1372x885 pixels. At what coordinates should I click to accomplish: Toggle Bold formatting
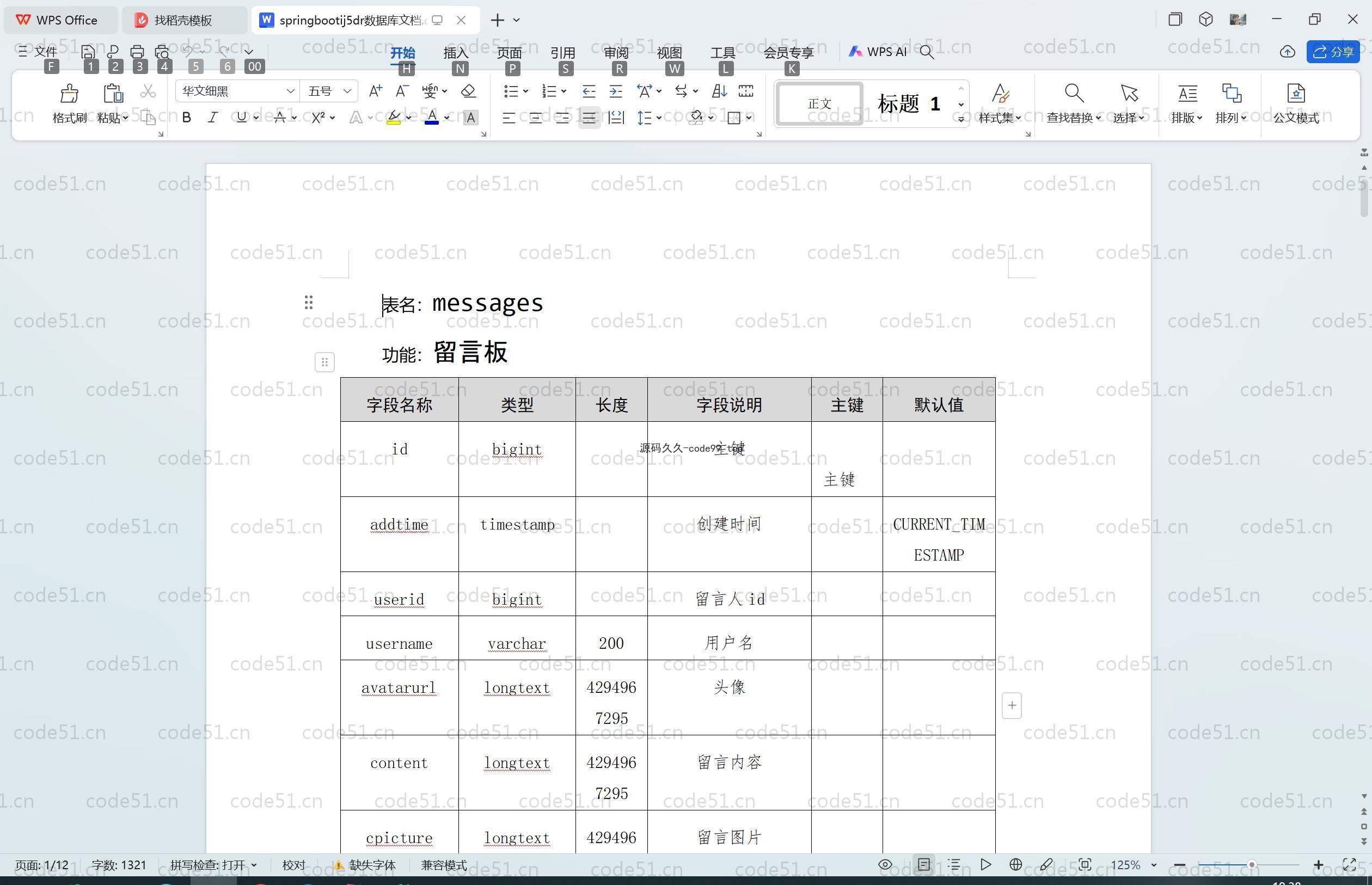[x=186, y=118]
